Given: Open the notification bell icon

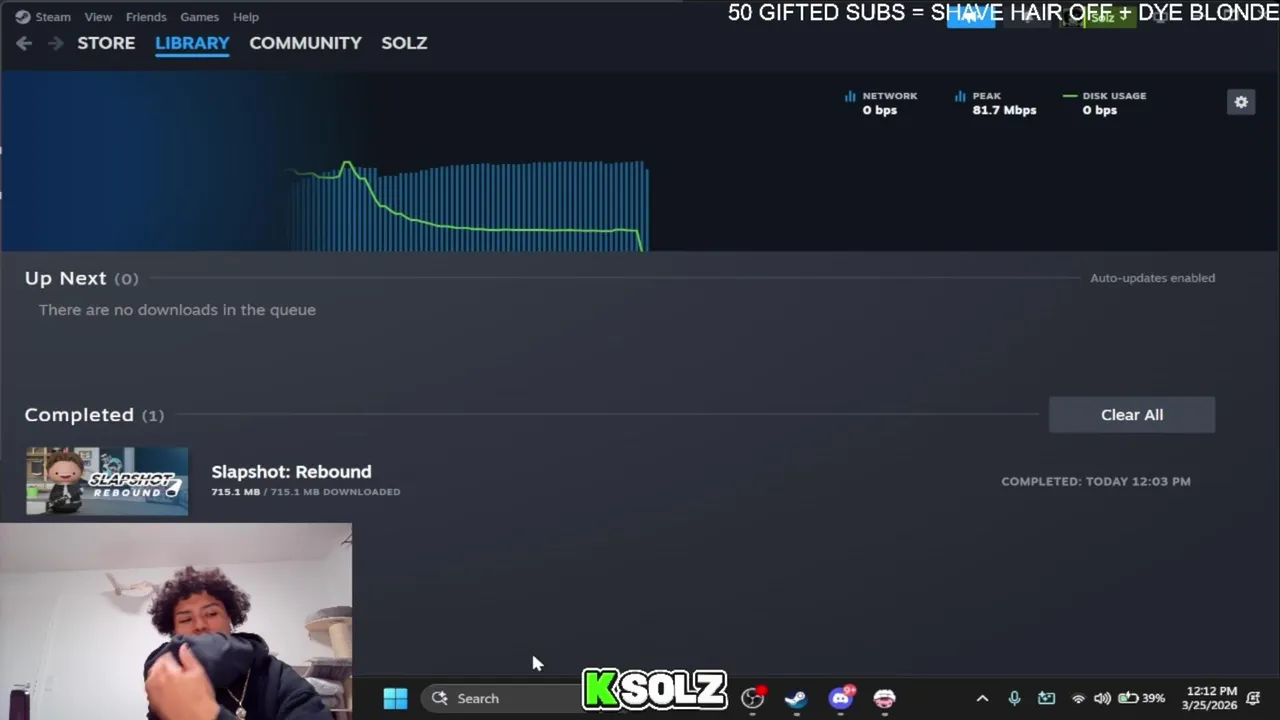Looking at the screenshot, I should [1253, 698].
